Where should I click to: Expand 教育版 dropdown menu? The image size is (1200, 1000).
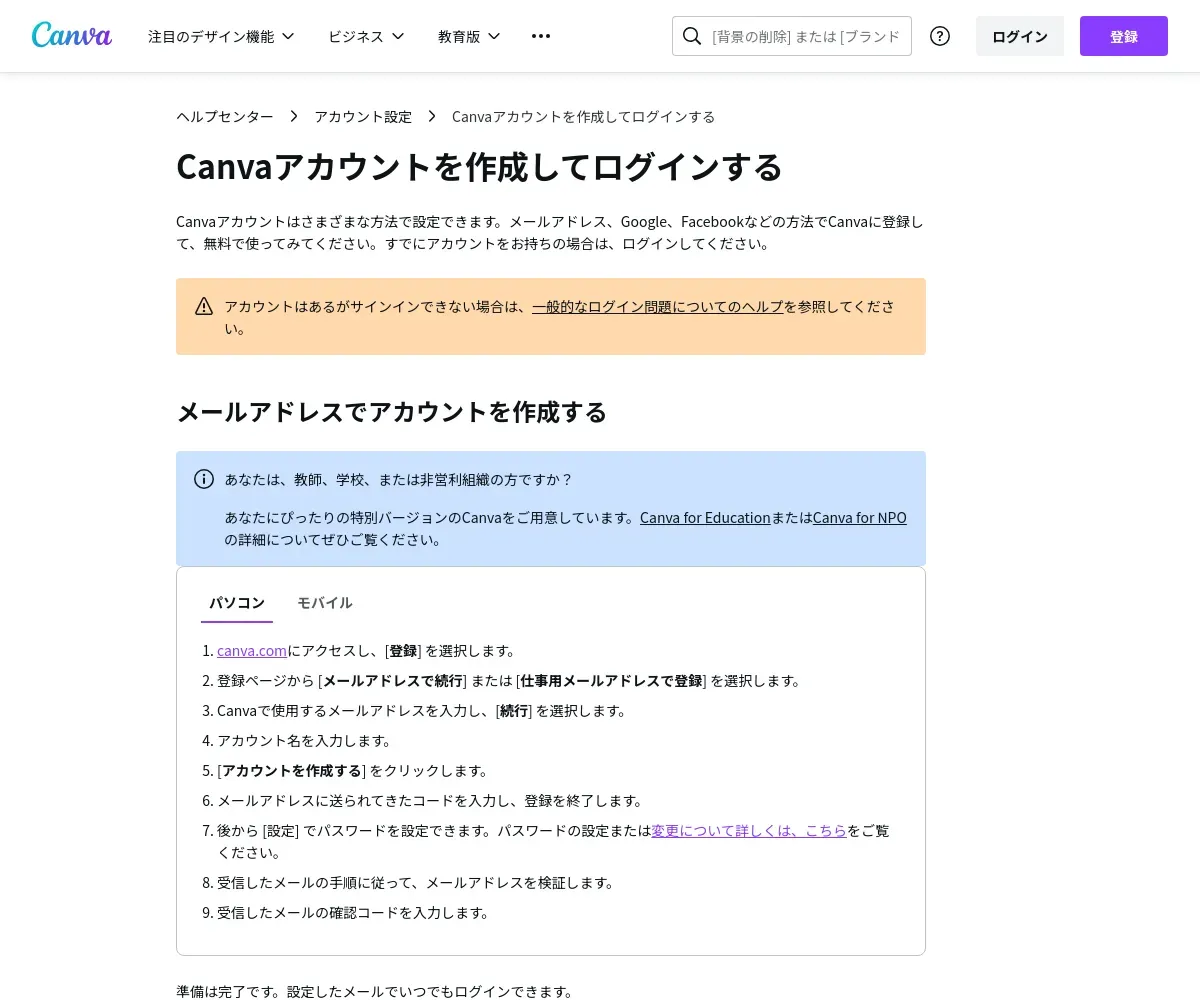469,36
